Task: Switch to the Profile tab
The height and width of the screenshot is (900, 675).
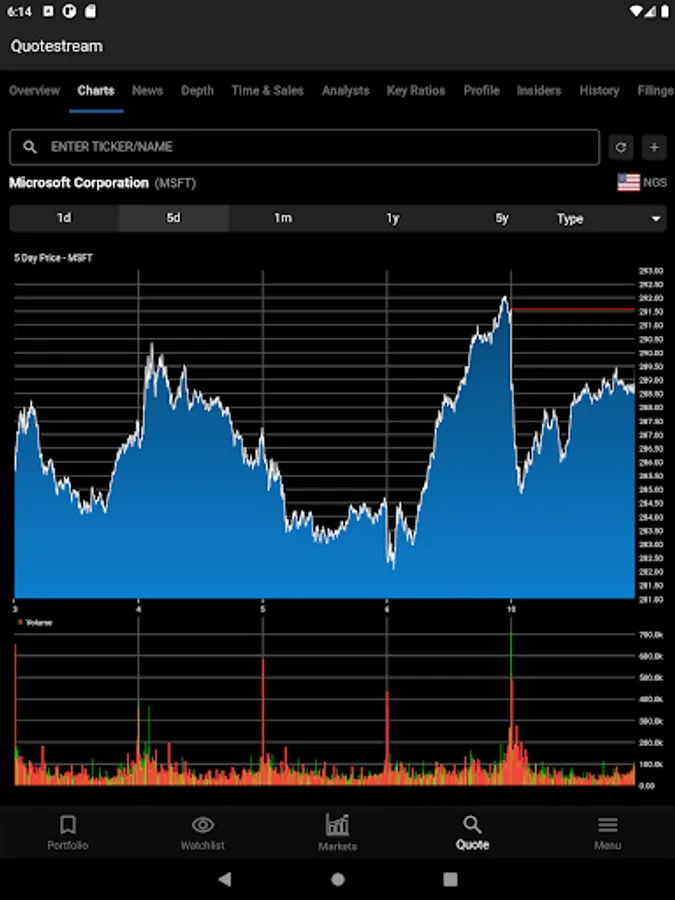Action: coord(482,91)
